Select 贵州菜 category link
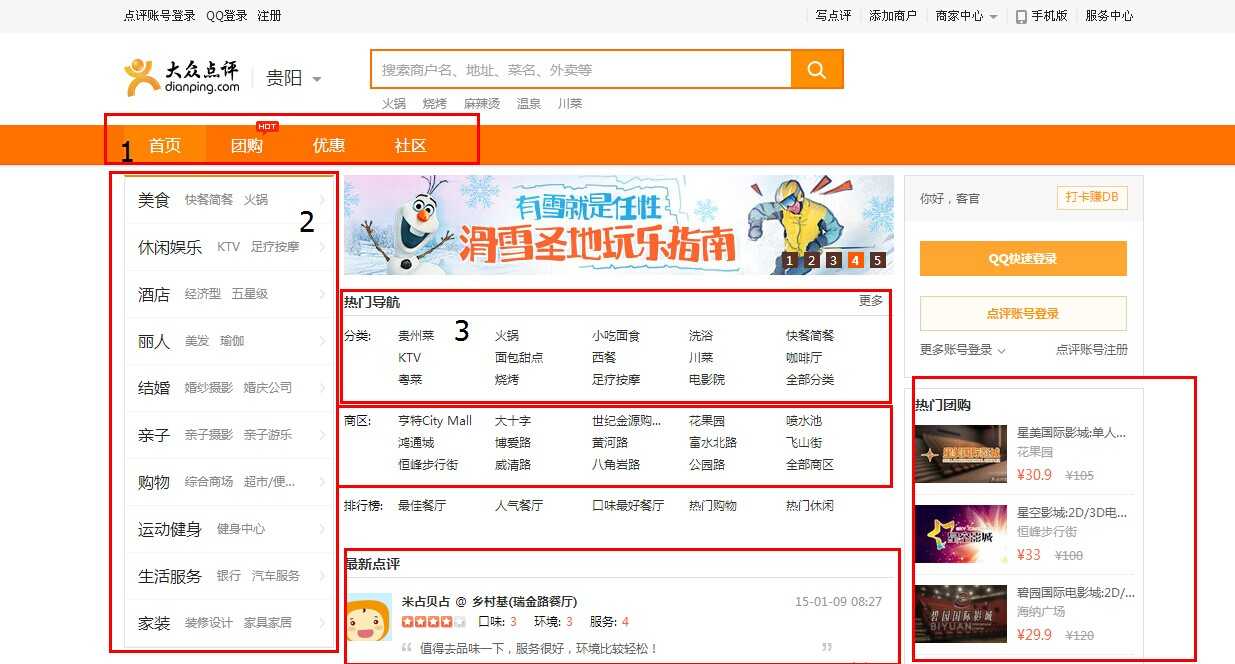 pyautogui.click(x=416, y=336)
